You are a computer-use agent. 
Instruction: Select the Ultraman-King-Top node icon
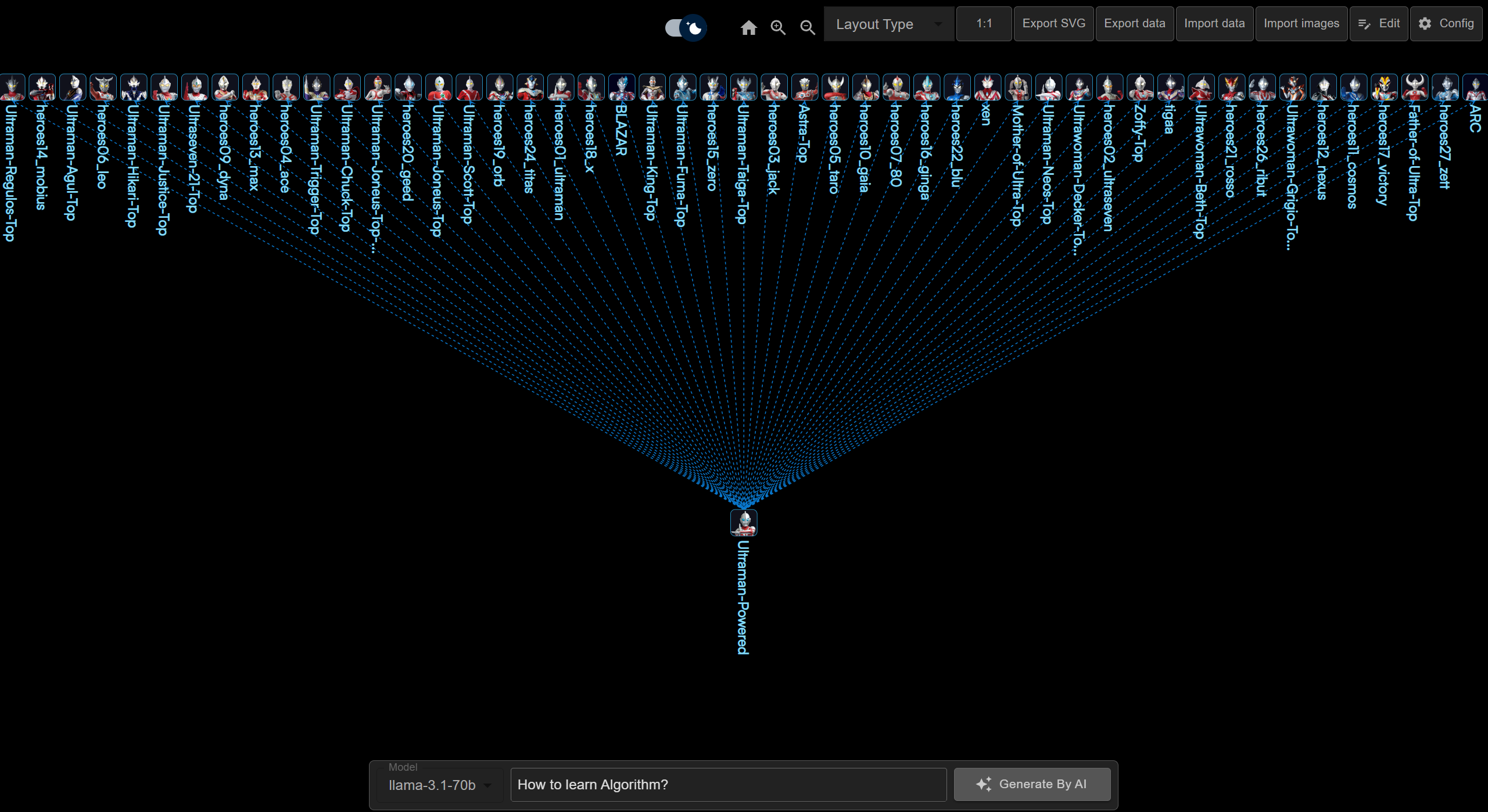[x=652, y=87]
